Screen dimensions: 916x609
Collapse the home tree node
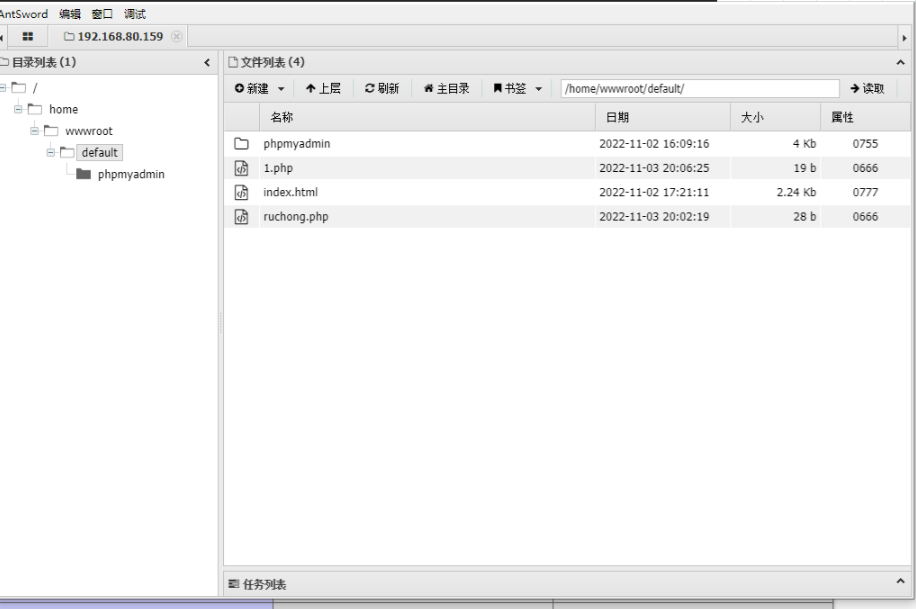click(x=18, y=109)
